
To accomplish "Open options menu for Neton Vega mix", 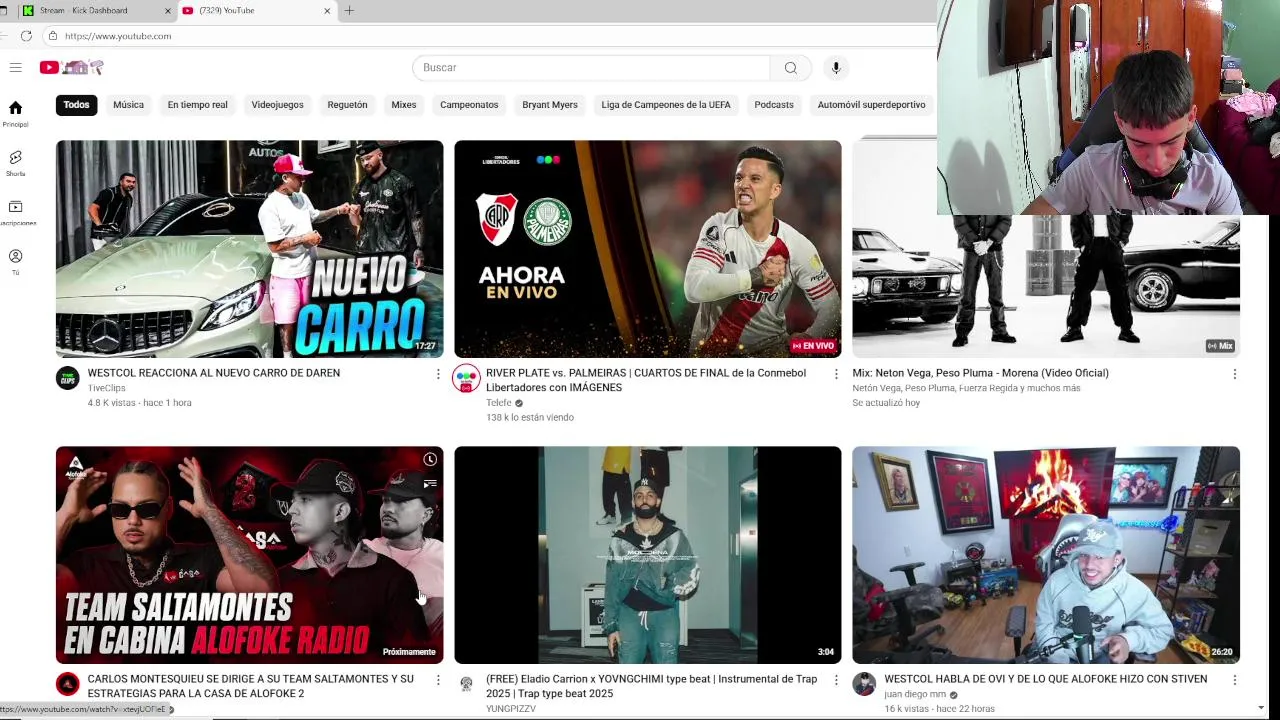I will coord(1234,374).
